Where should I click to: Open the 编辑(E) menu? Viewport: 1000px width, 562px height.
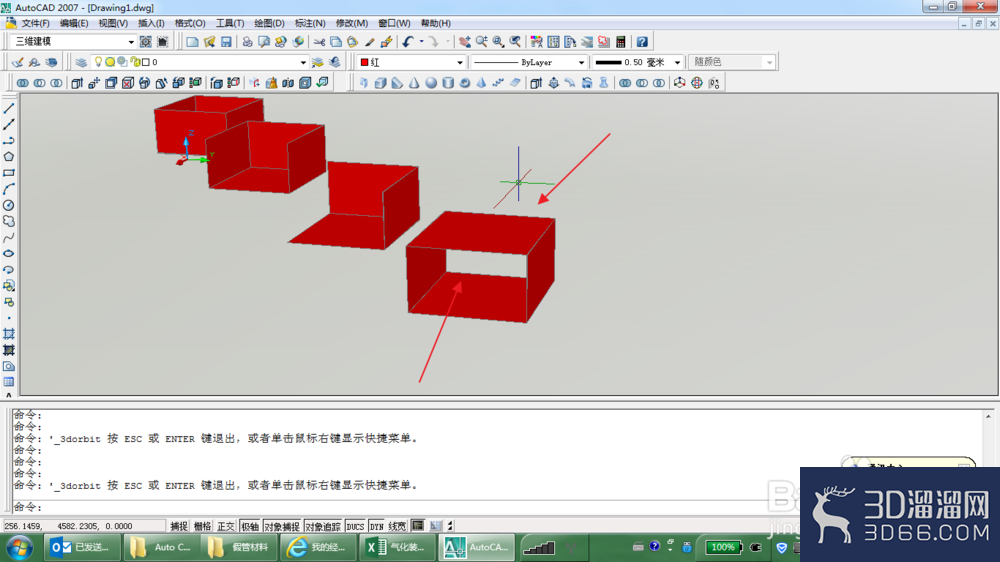(74, 23)
